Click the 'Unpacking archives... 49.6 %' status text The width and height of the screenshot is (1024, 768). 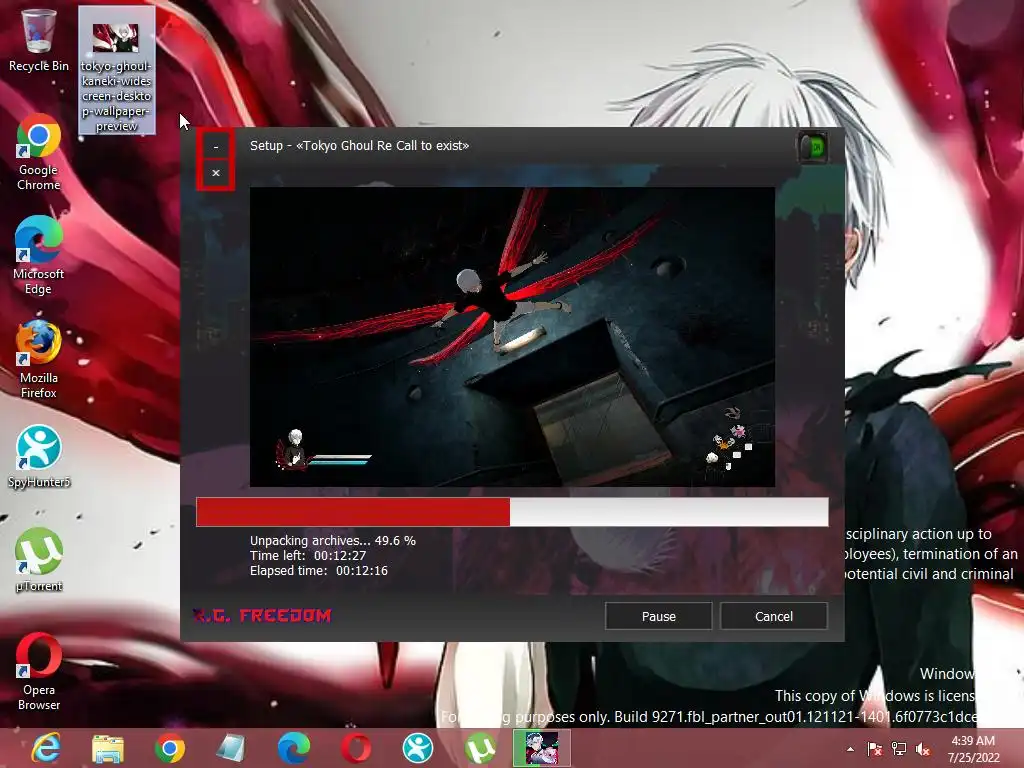(x=332, y=541)
